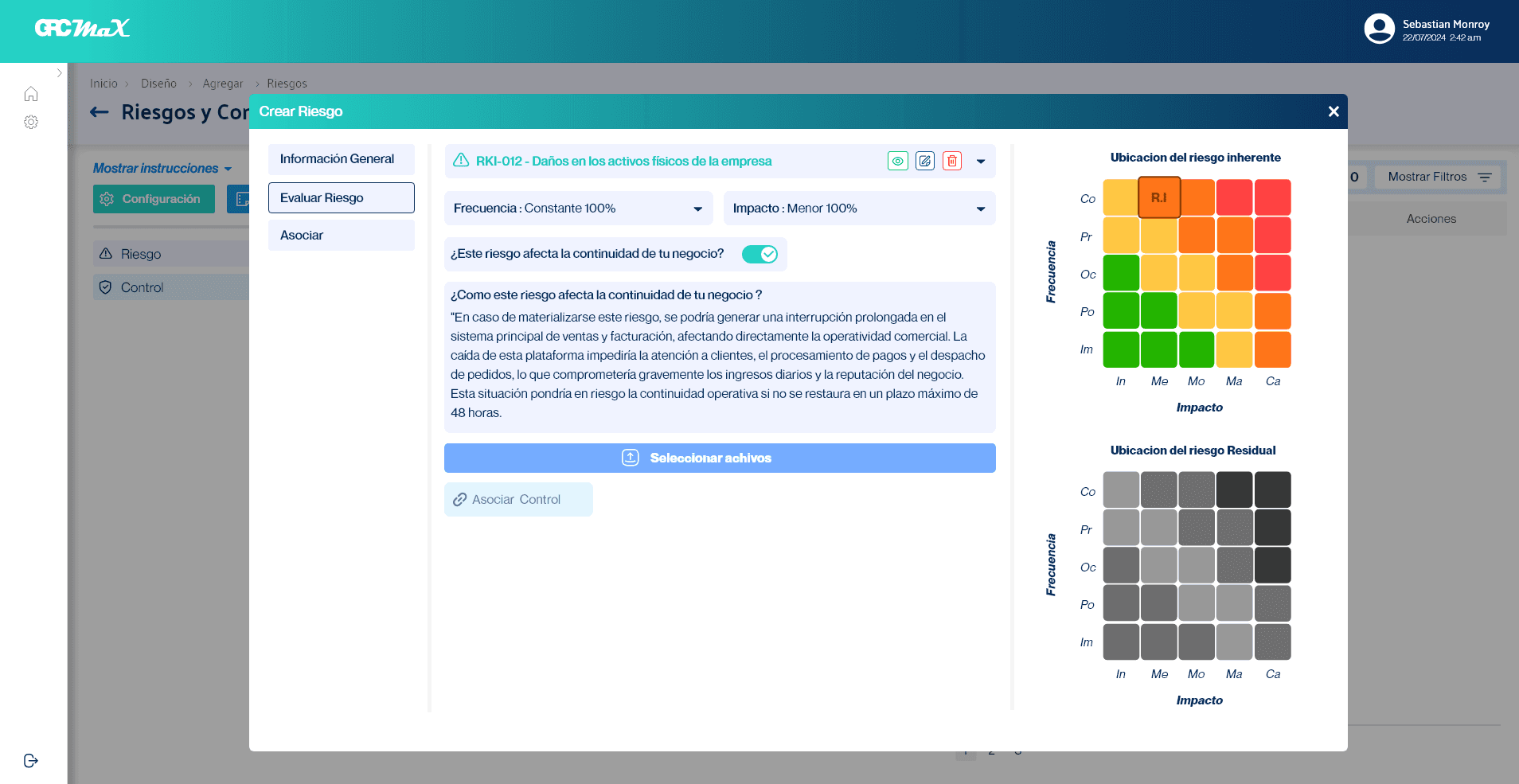Open the view (eye) icon for RKI-012
Viewport: 1519px width, 784px height.
[x=898, y=160]
